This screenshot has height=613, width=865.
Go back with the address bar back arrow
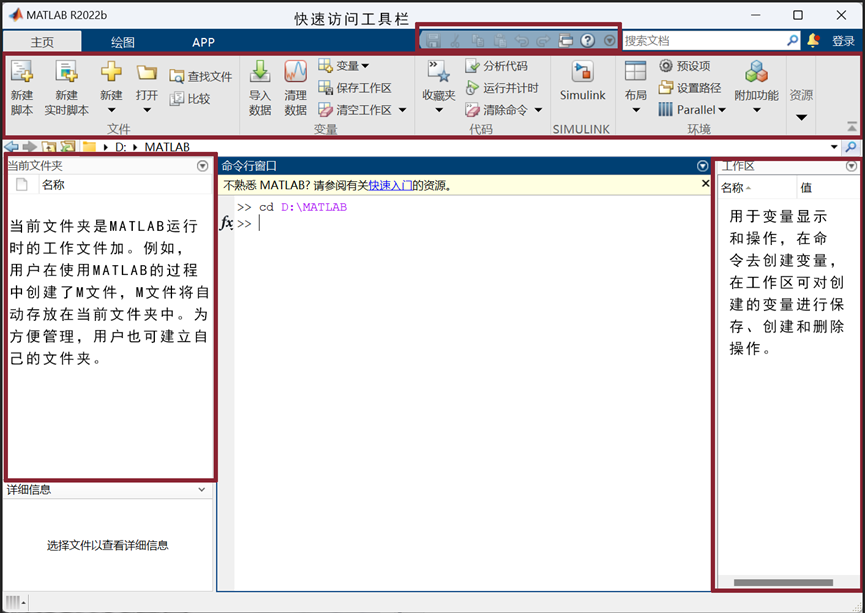11,147
